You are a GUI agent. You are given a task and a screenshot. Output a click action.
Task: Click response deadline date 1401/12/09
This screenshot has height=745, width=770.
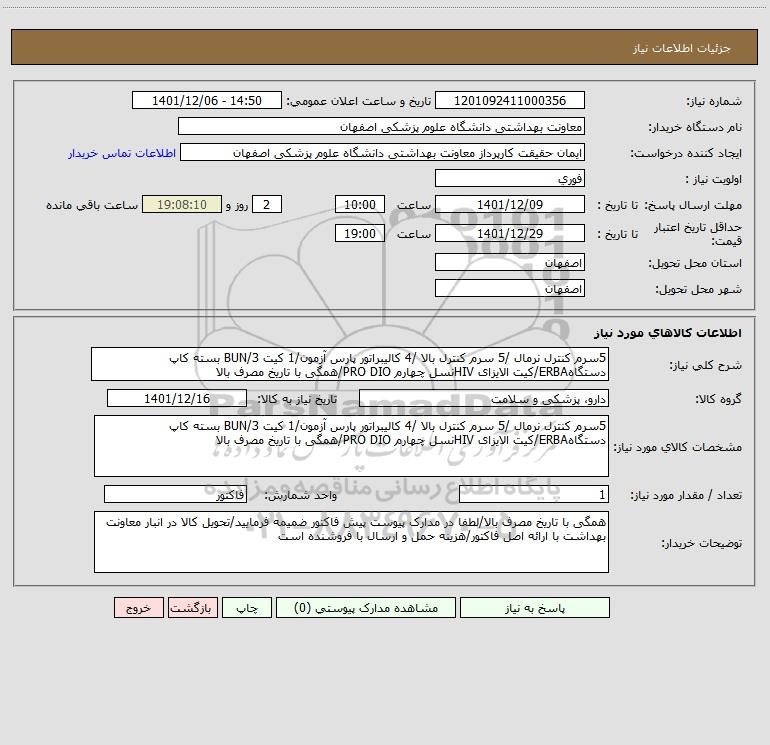pyautogui.click(x=510, y=204)
